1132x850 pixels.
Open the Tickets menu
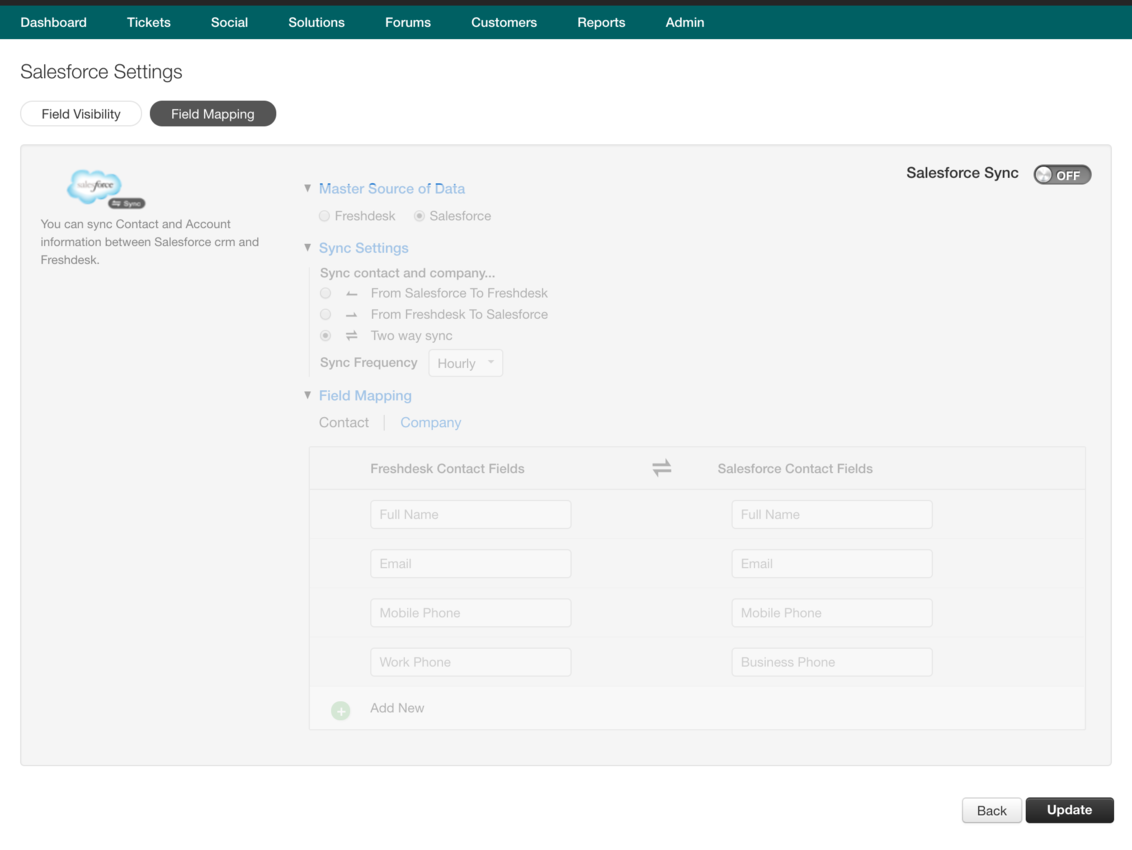(x=148, y=21)
